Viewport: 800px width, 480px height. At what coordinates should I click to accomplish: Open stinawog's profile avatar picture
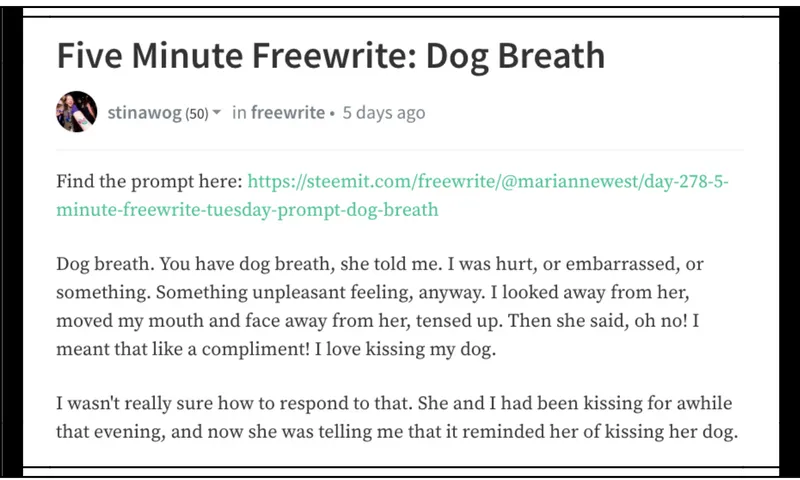[x=76, y=112]
